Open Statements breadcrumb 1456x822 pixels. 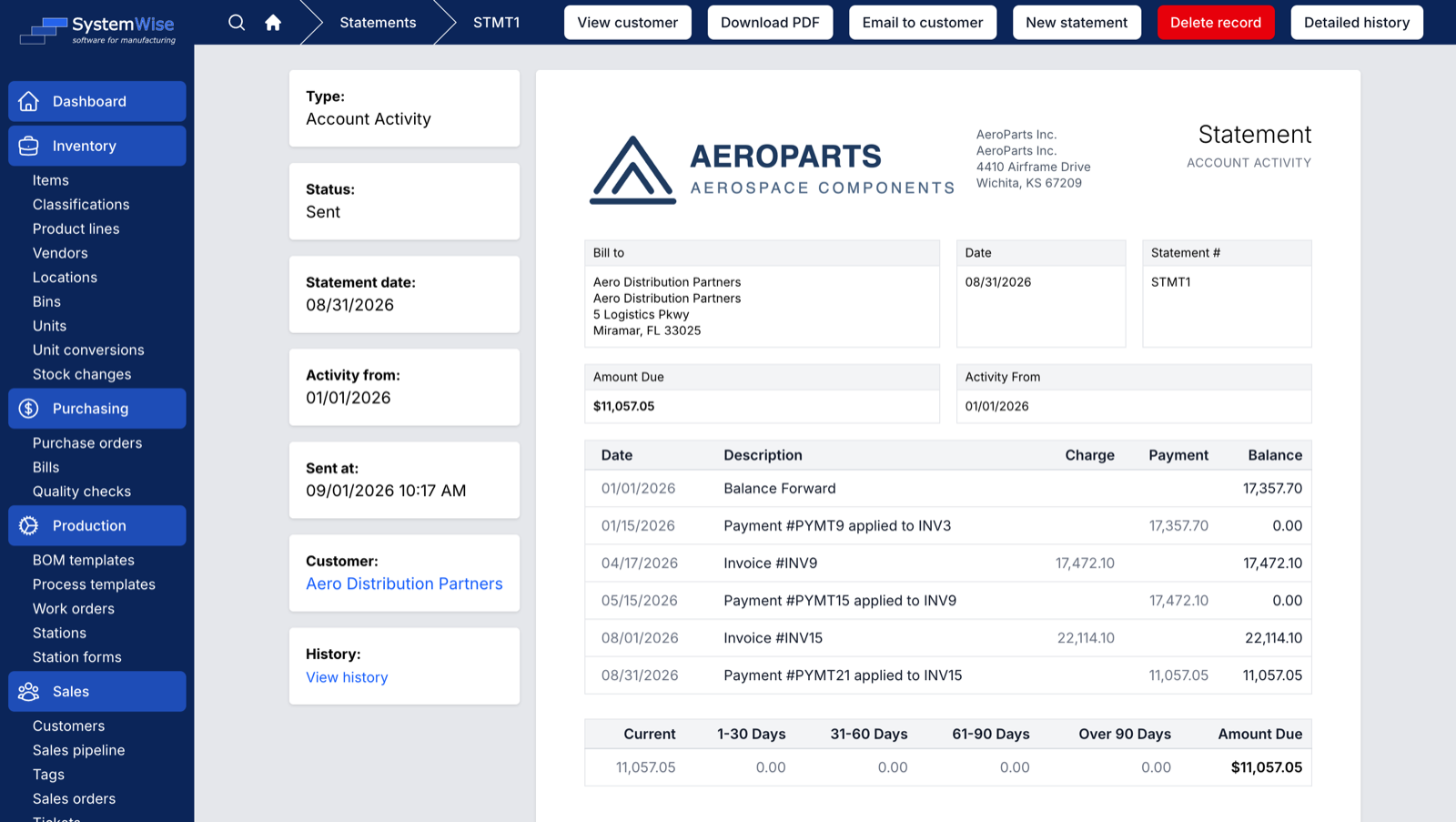[x=378, y=22]
